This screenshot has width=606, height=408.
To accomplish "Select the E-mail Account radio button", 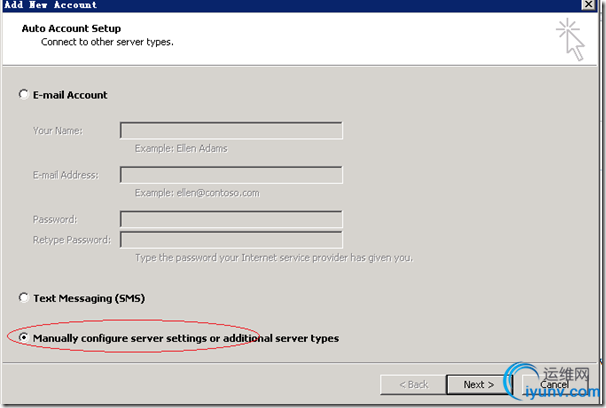I will click(x=24, y=95).
